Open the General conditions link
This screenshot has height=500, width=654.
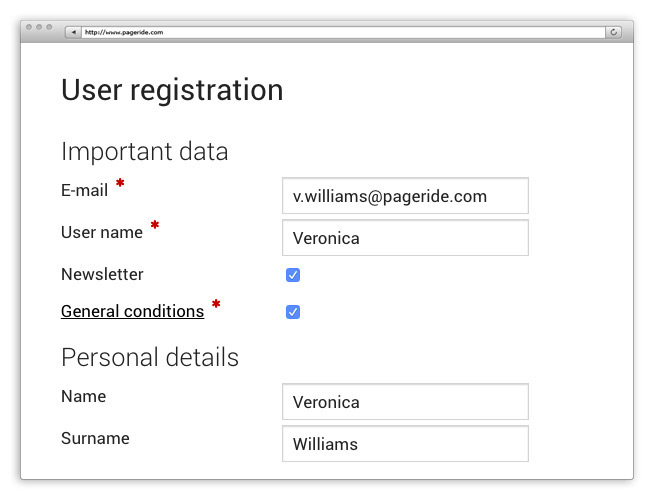(x=132, y=311)
